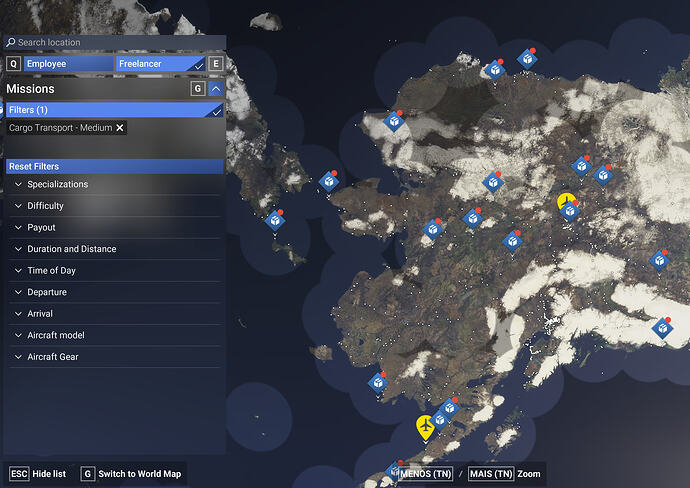Click Reset Filters

pyautogui.click(x=115, y=166)
